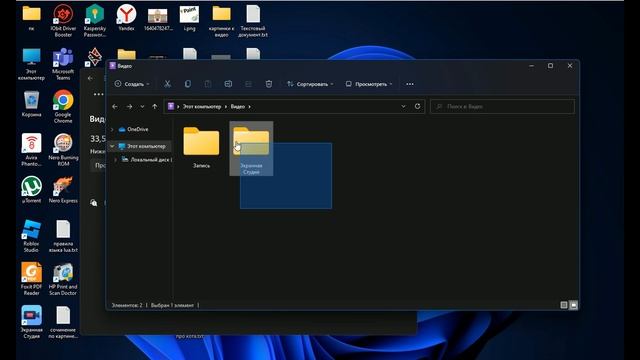Click the Share icon in Explorer toolbar
Image resolution: width=640 pixels, height=360 pixels.
[x=248, y=84]
